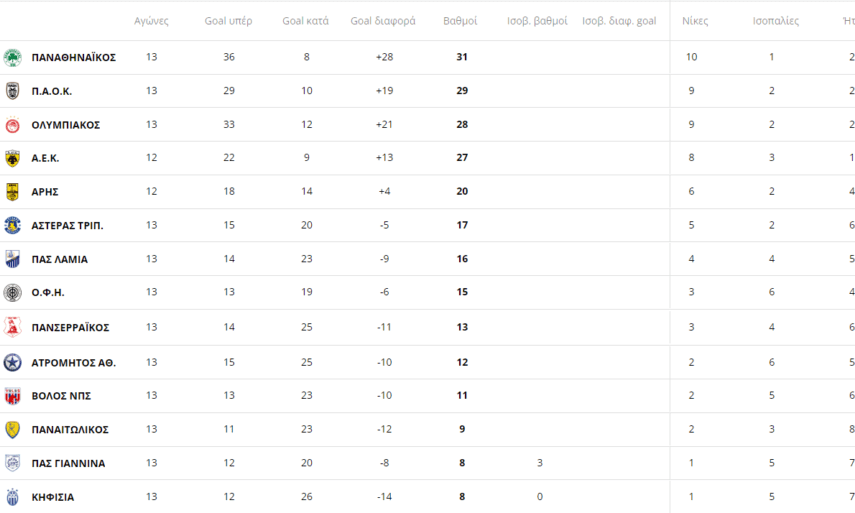
Task: Open the ΚΗΦΙΣΙΑ team name link
Action: 53,497
